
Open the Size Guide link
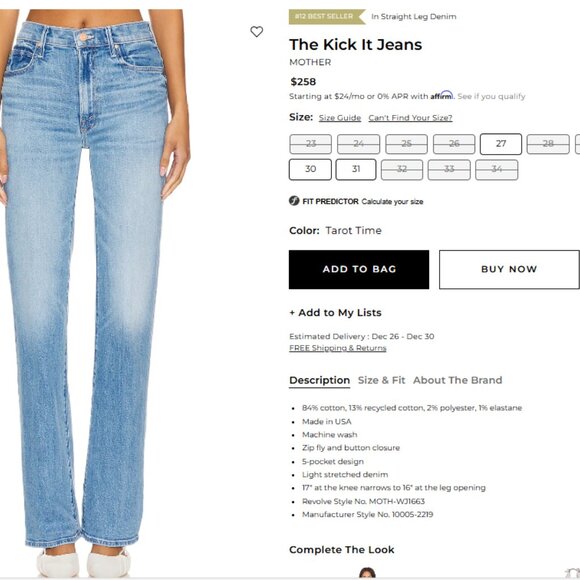pos(340,118)
